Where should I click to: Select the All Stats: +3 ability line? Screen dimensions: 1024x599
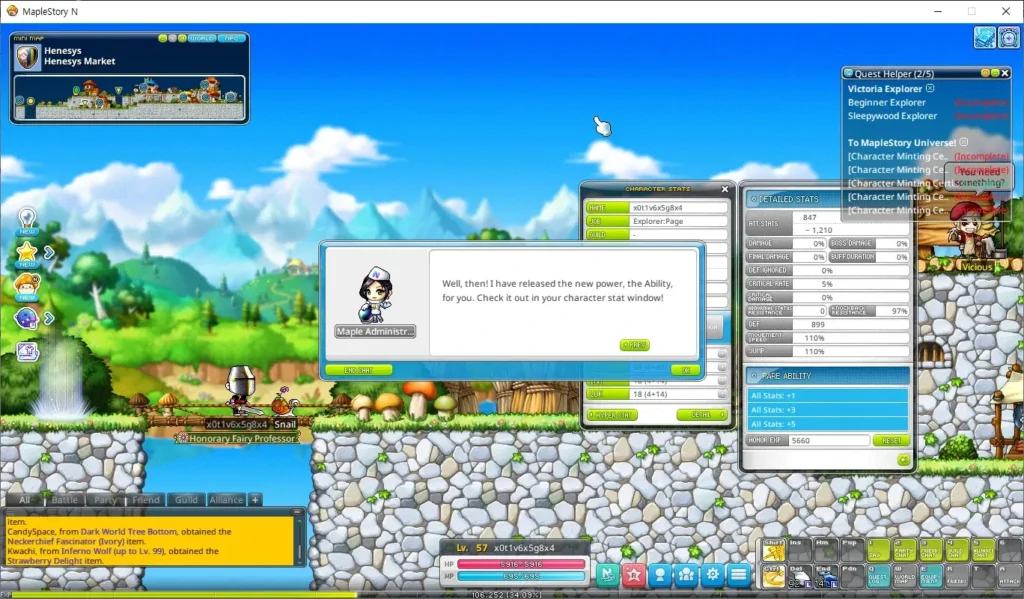[827, 410]
